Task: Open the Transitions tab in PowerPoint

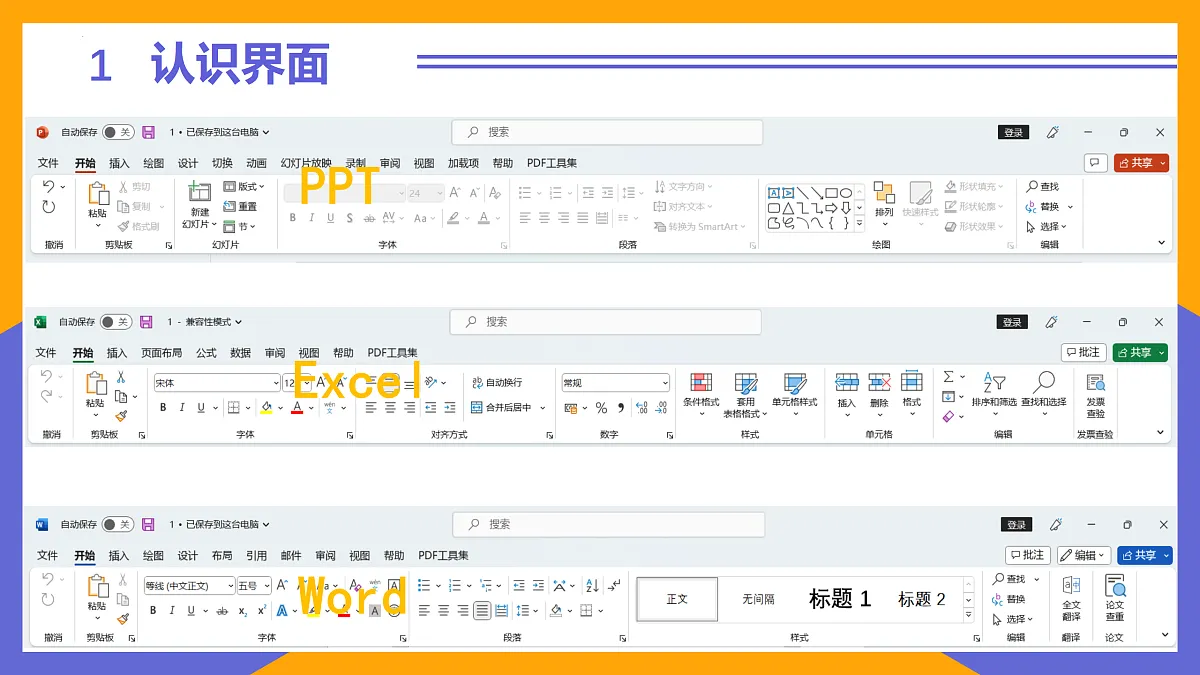Action: click(222, 163)
